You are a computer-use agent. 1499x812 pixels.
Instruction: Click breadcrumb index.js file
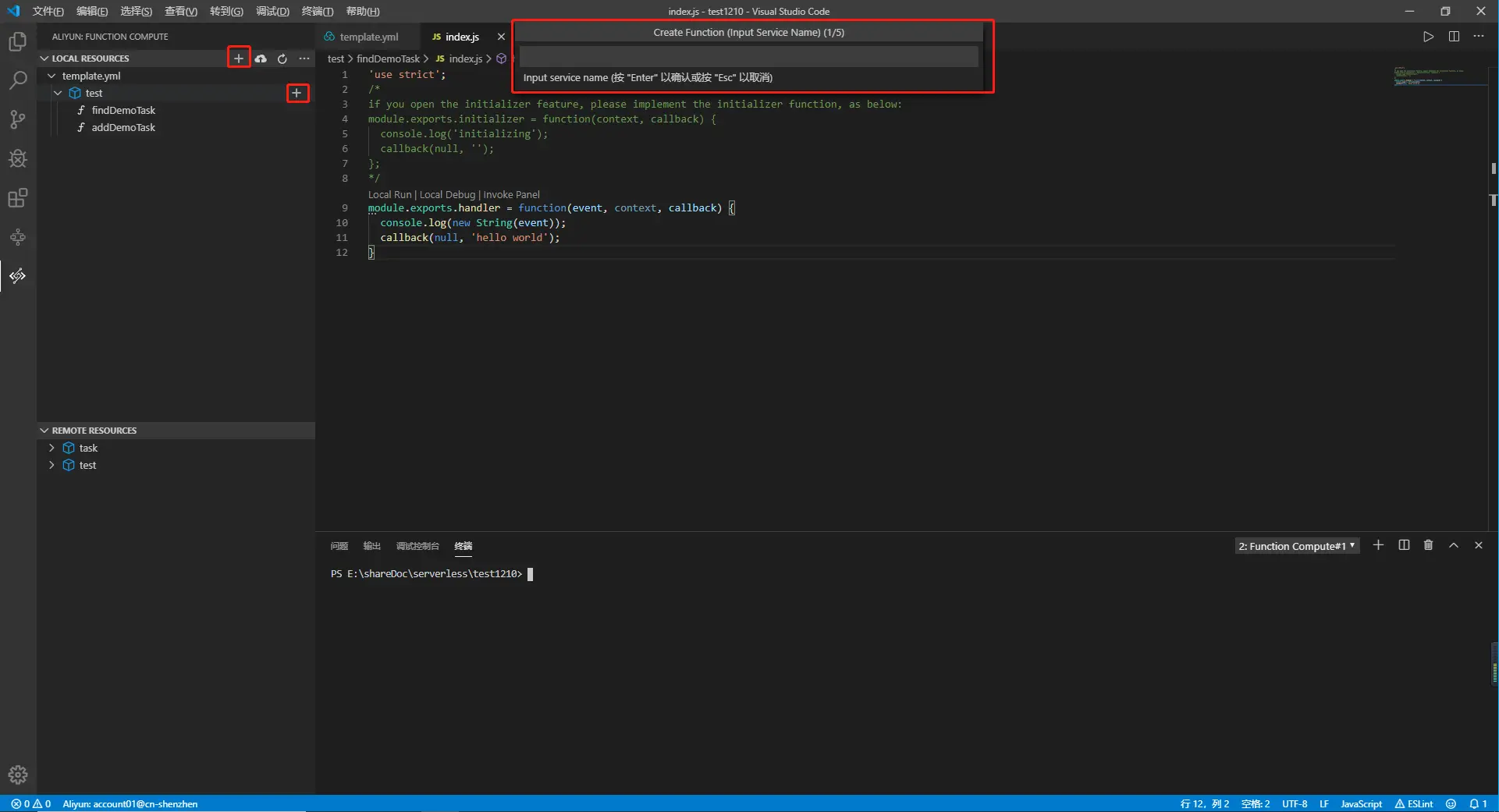point(459,59)
